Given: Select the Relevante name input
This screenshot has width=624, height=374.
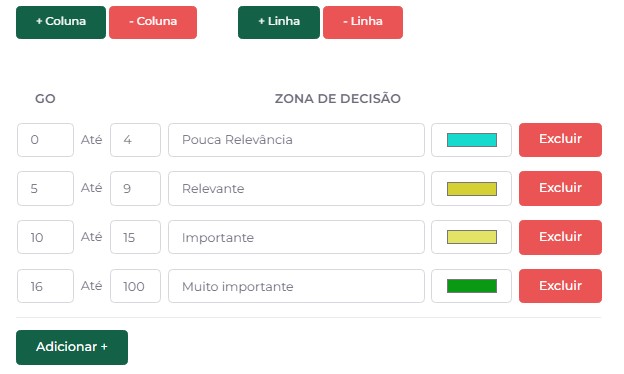Looking at the screenshot, I should coord(296,189).
